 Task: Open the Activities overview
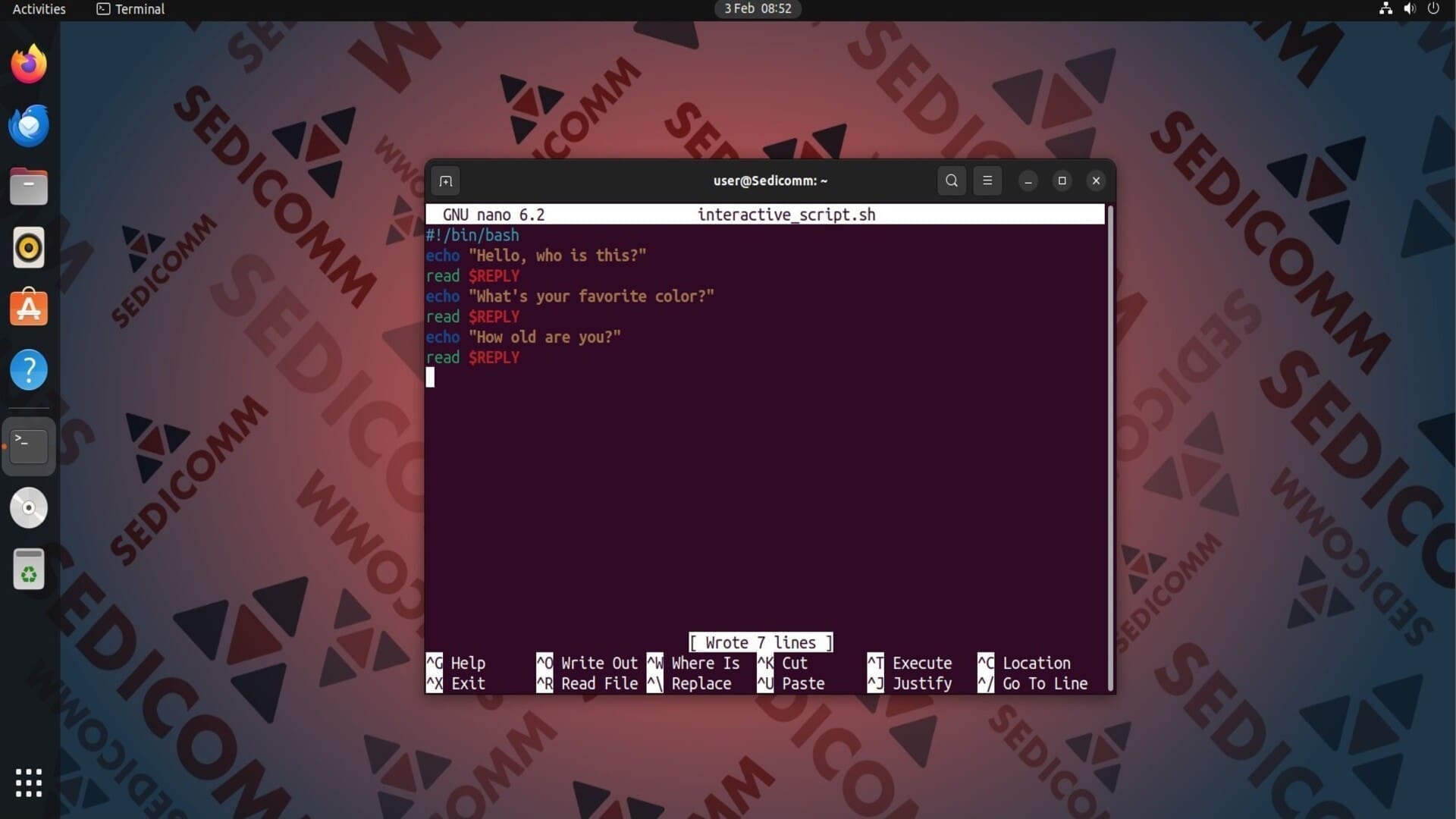click(x=39, y=9)
